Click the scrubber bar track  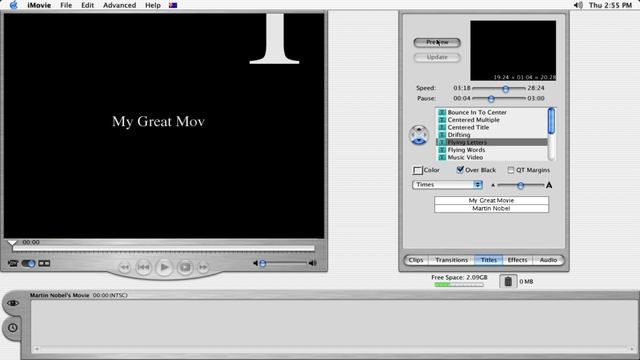click(164, 248)
